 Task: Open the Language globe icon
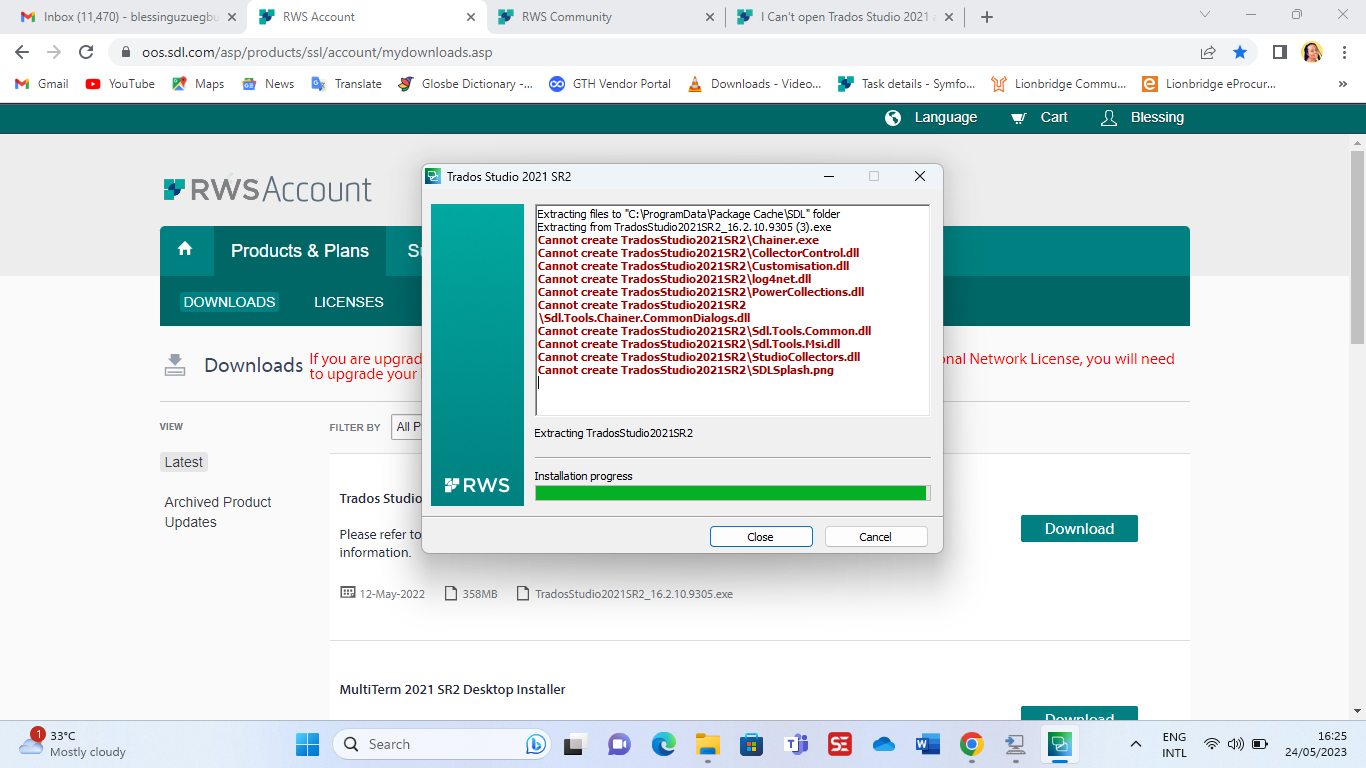tap(893, 117)
